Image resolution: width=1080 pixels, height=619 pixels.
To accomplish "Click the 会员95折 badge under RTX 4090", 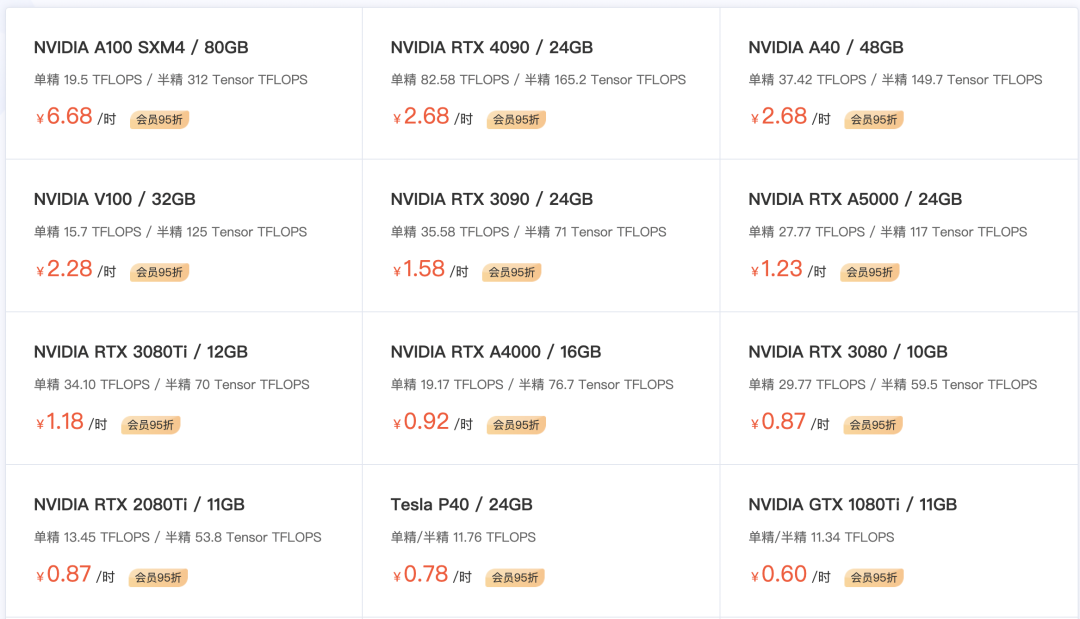I will click(x=516, y=120).
